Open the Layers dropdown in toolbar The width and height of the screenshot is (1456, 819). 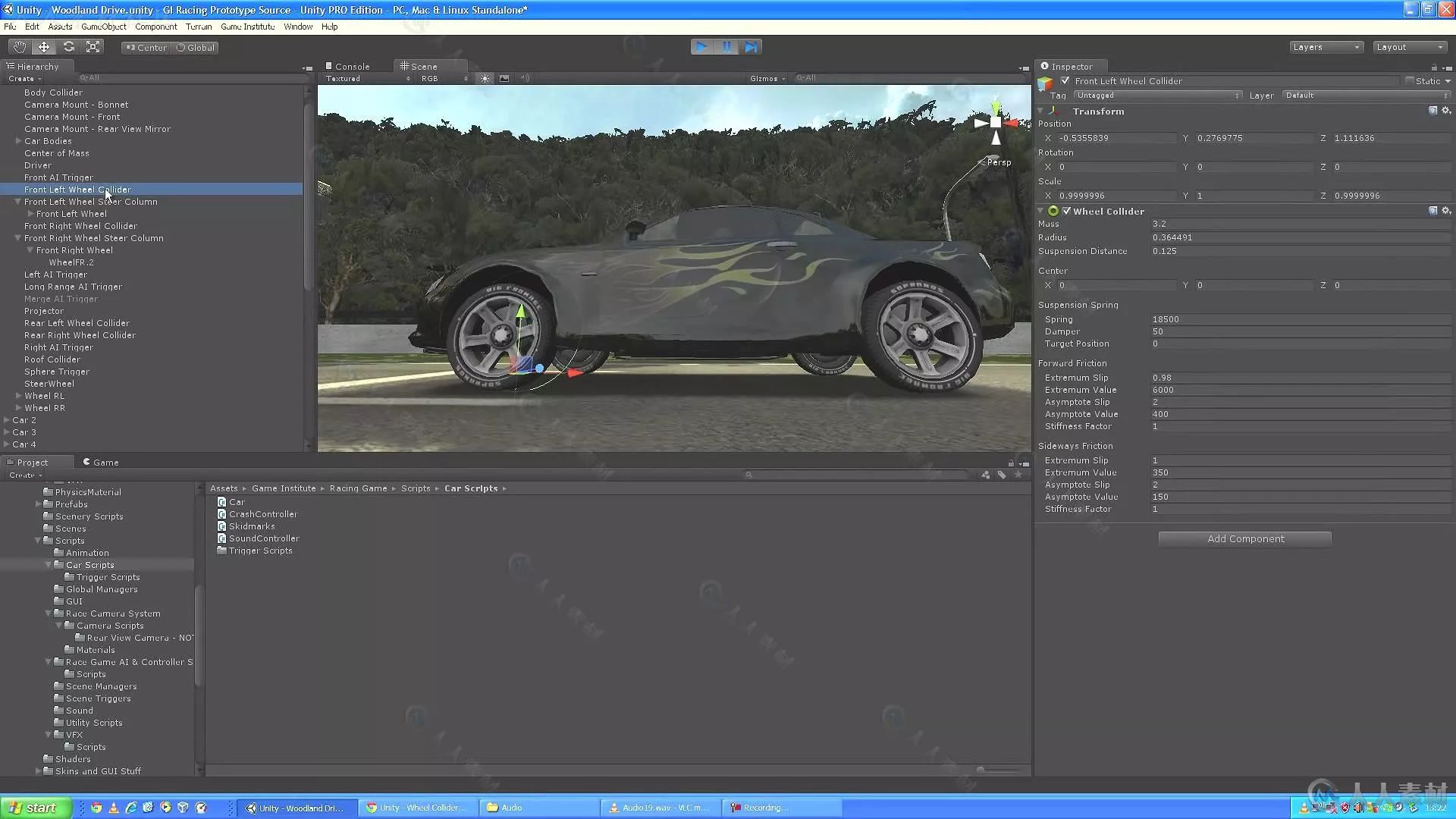tap(1326, 47)
